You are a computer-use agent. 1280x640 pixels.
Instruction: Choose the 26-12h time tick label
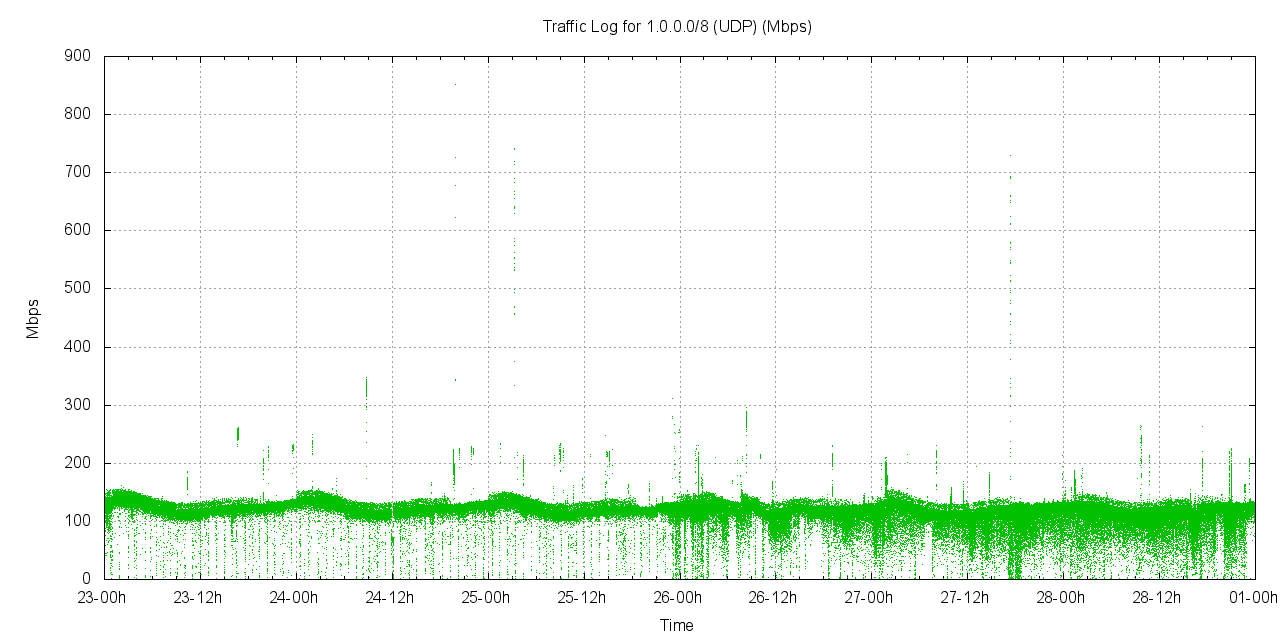point(773,598)
